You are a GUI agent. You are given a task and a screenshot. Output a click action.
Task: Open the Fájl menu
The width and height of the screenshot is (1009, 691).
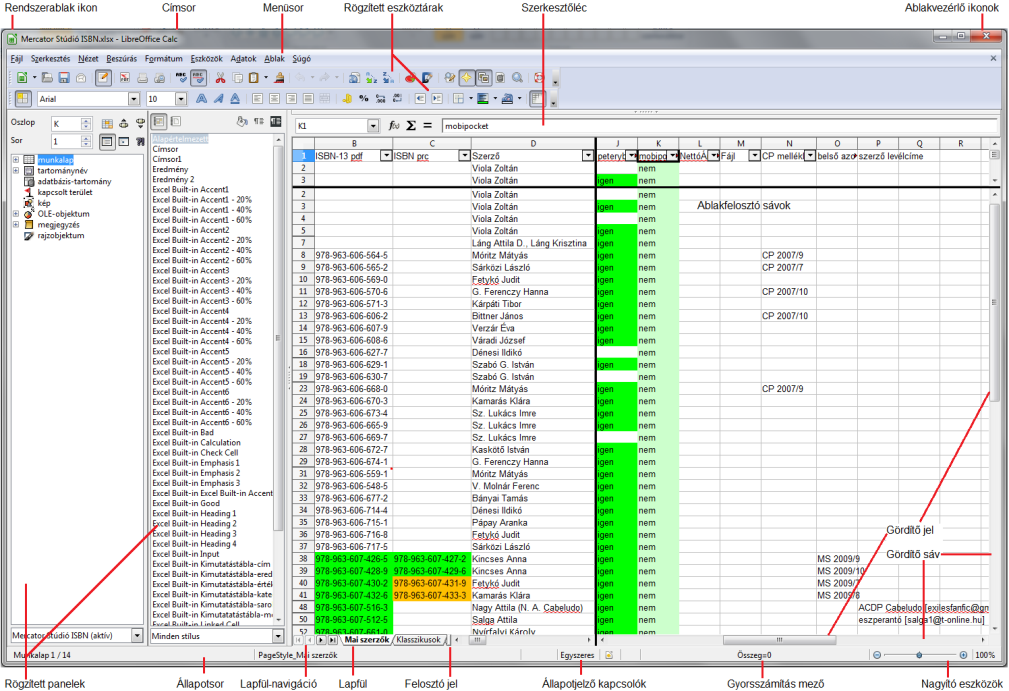(17, 59)
